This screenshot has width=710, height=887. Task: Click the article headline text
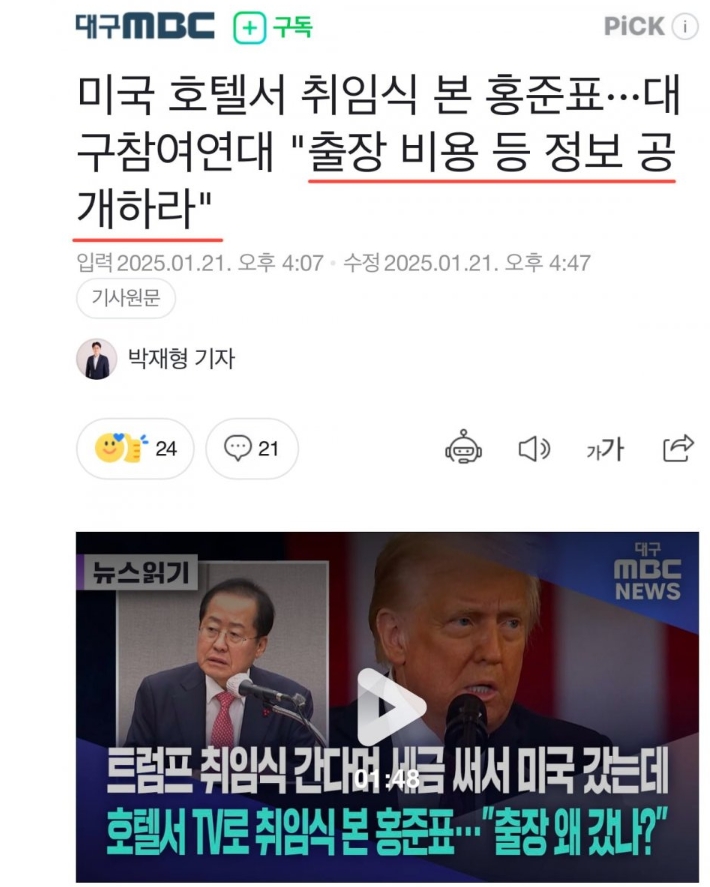point(377,151)
